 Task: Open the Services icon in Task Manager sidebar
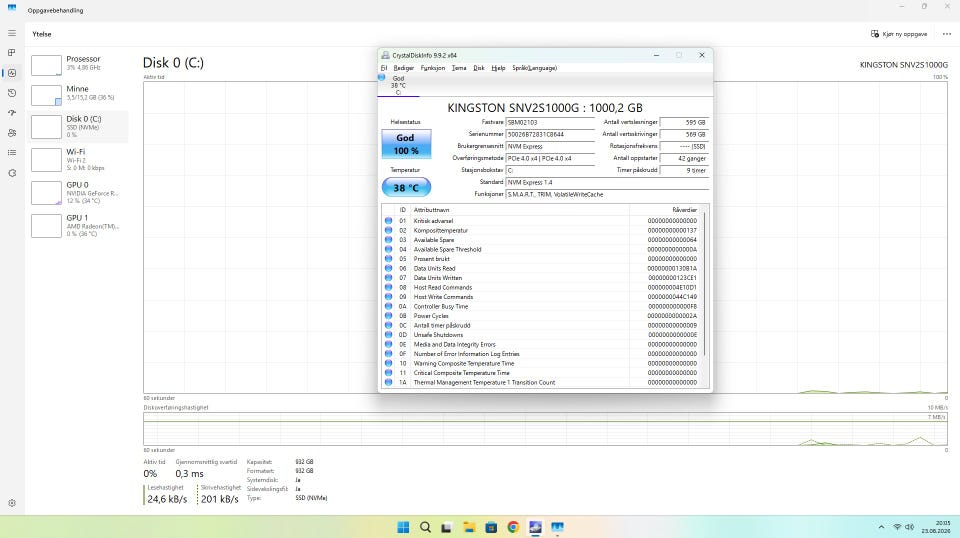tap(12, 173)
